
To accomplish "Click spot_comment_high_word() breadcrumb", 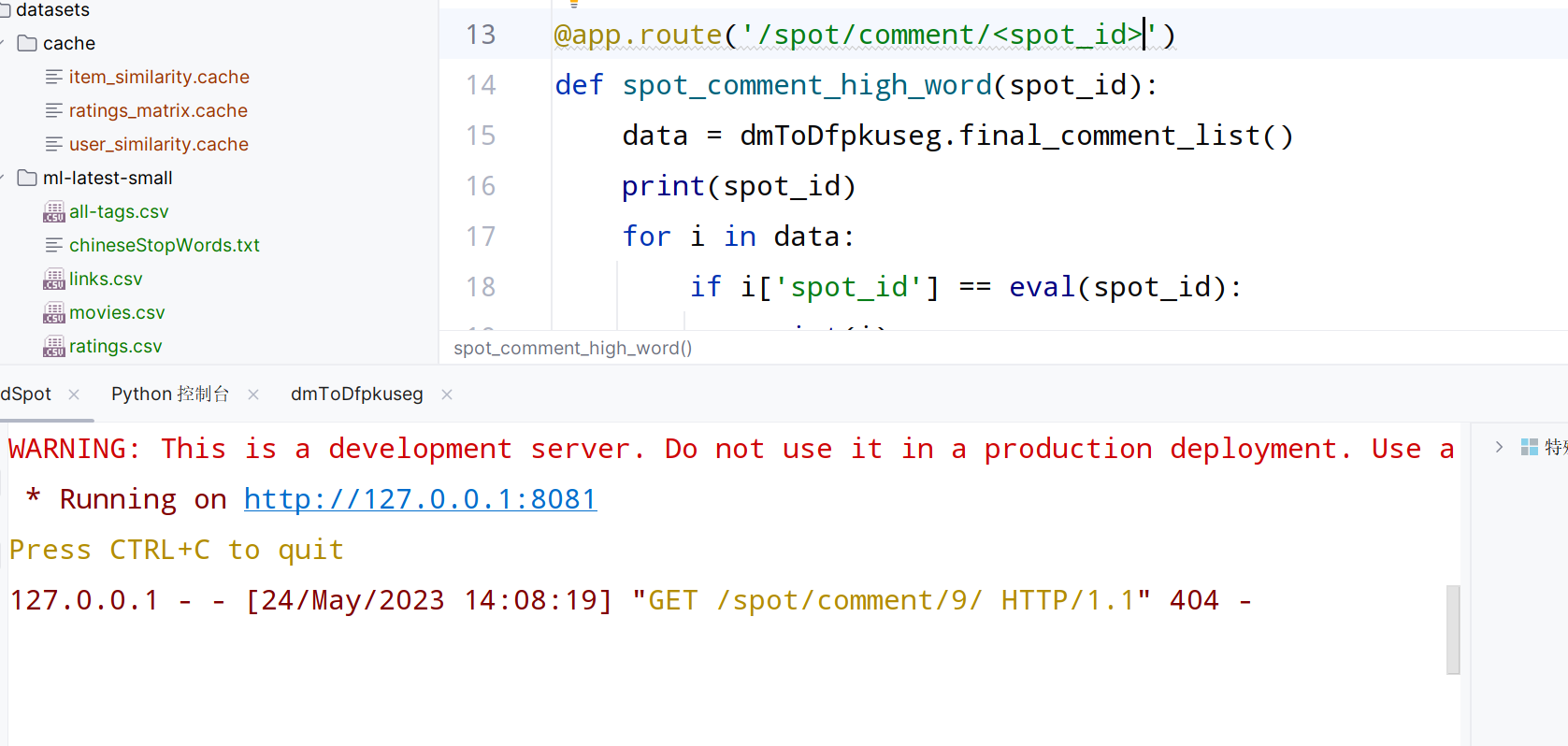I will (572, 349).
